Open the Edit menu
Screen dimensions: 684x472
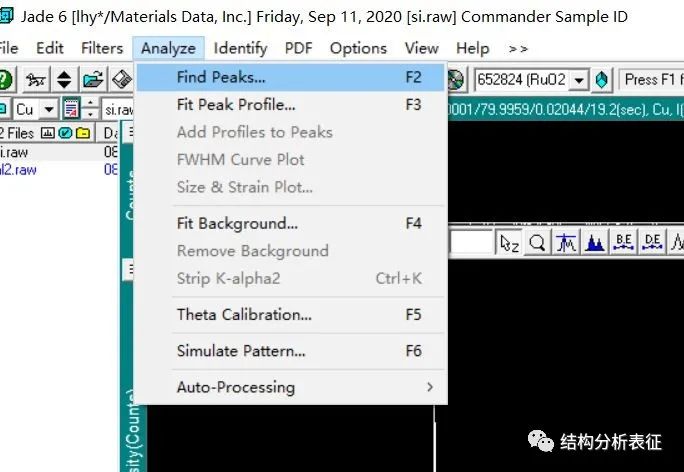50,48
